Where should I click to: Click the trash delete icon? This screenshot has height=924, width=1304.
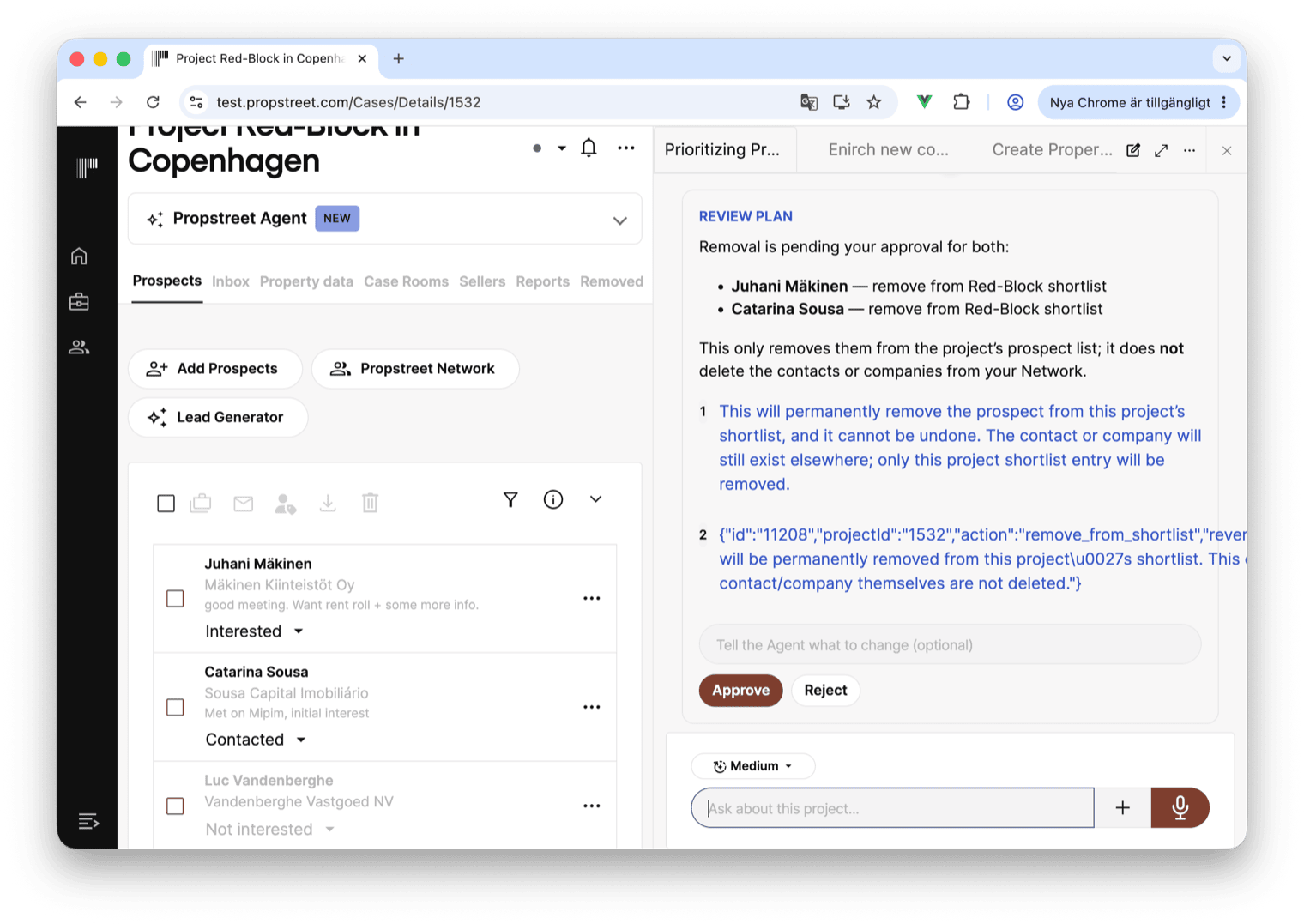[370, 503]
